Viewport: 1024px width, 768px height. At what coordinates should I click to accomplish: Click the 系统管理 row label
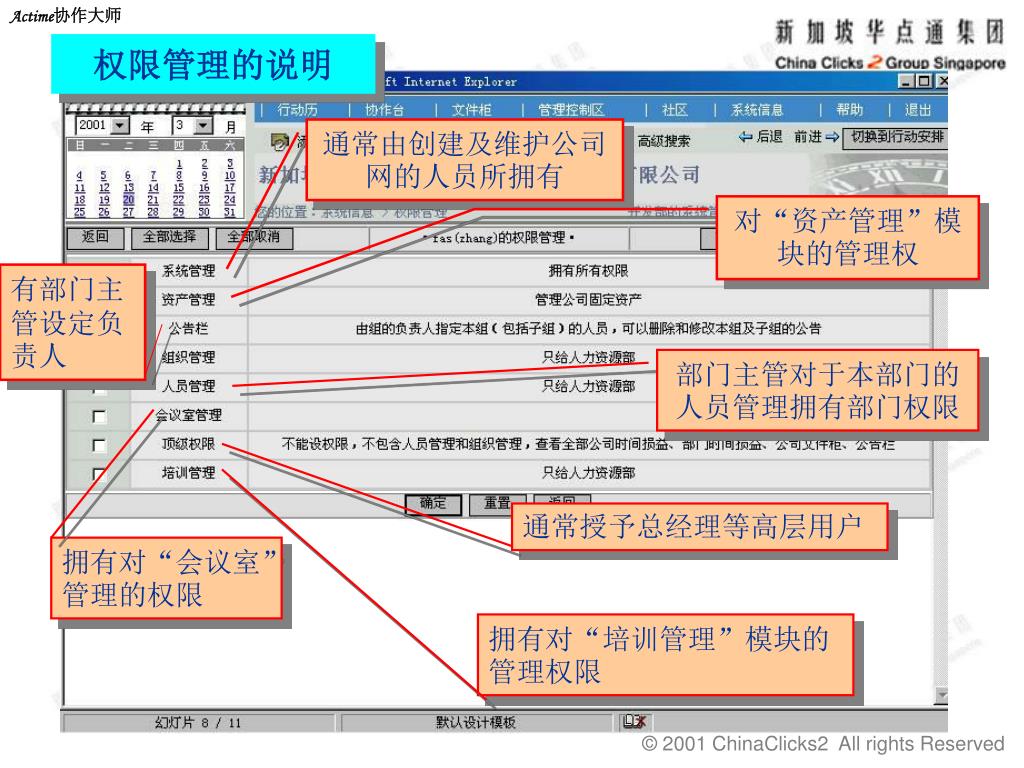[x=188, y=271]
